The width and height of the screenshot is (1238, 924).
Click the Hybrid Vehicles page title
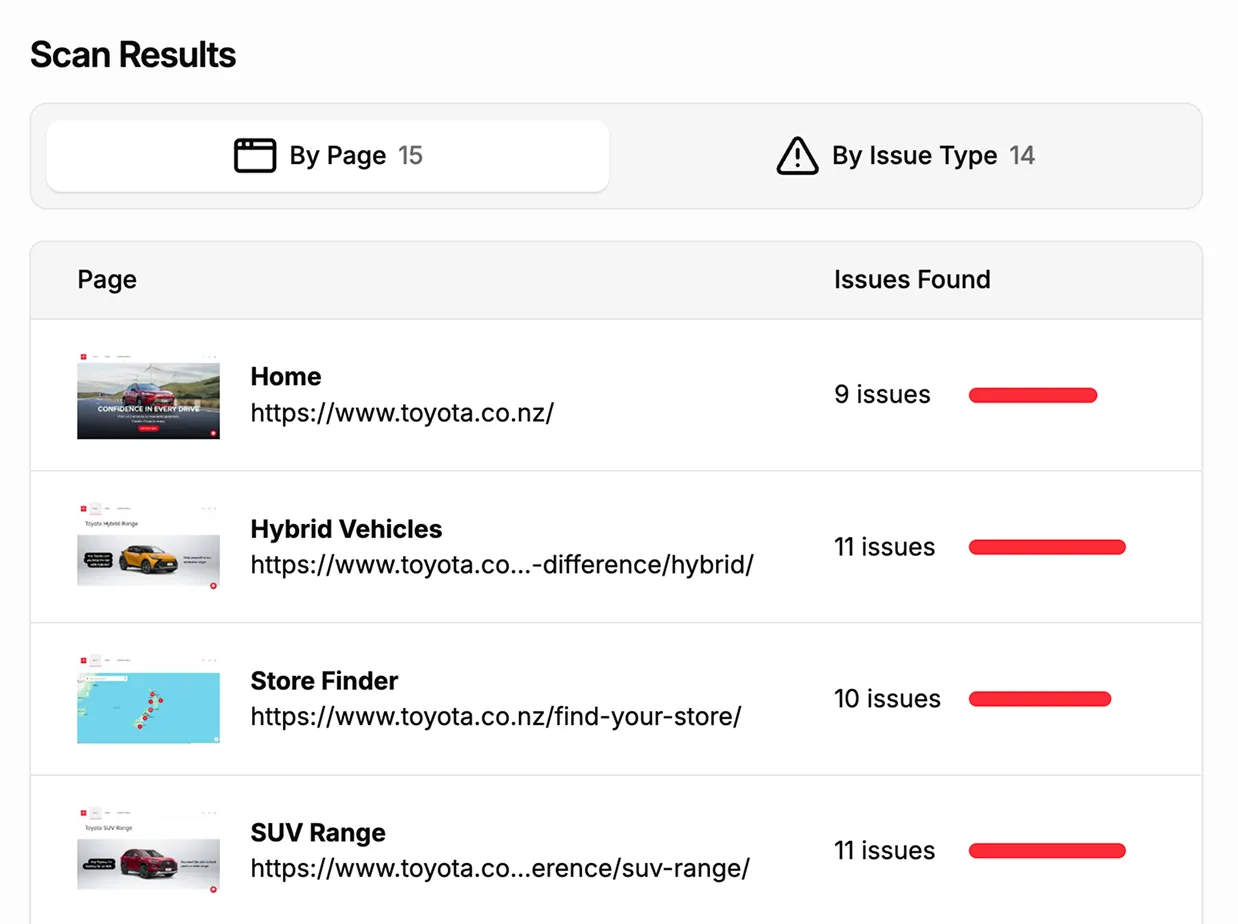tap(346, 529)
